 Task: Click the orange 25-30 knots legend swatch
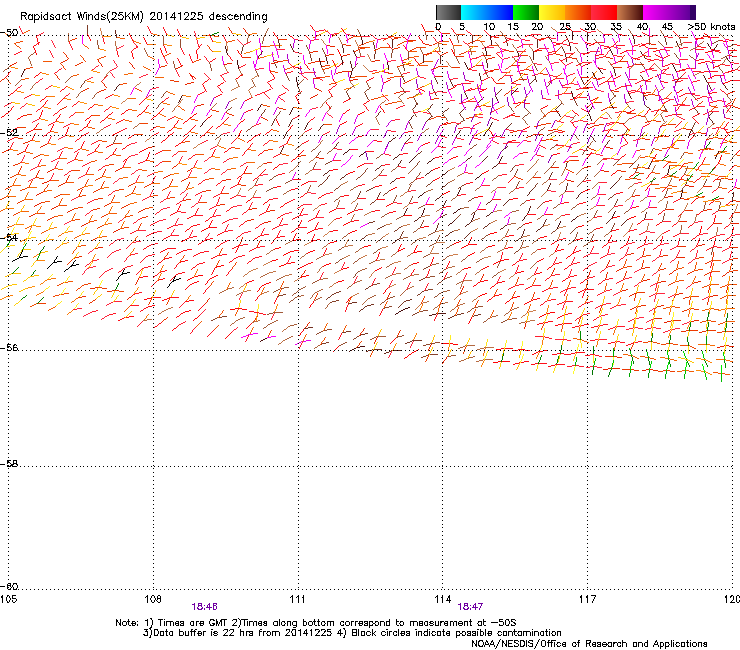coord(578,12)
